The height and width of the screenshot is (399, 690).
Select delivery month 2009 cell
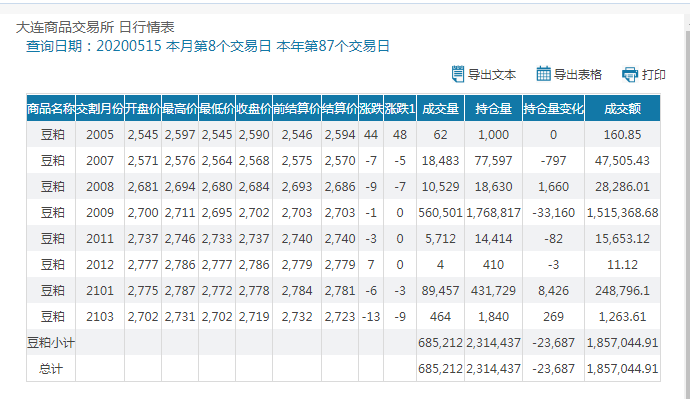100,212
